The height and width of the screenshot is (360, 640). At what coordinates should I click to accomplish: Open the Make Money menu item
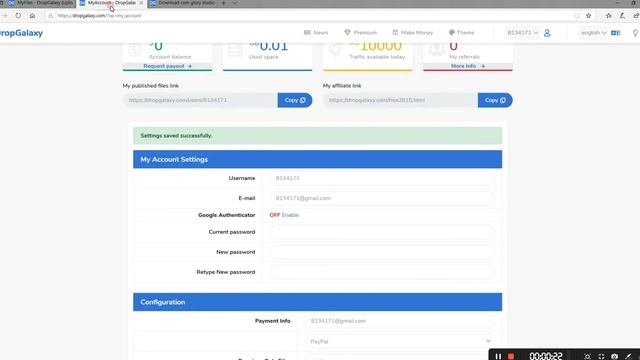413,33
